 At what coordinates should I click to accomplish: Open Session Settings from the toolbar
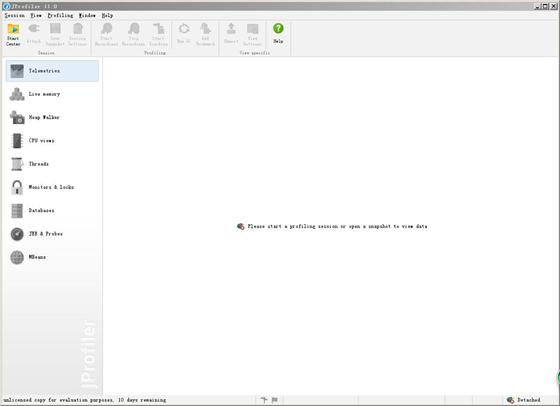pos(78,34)
